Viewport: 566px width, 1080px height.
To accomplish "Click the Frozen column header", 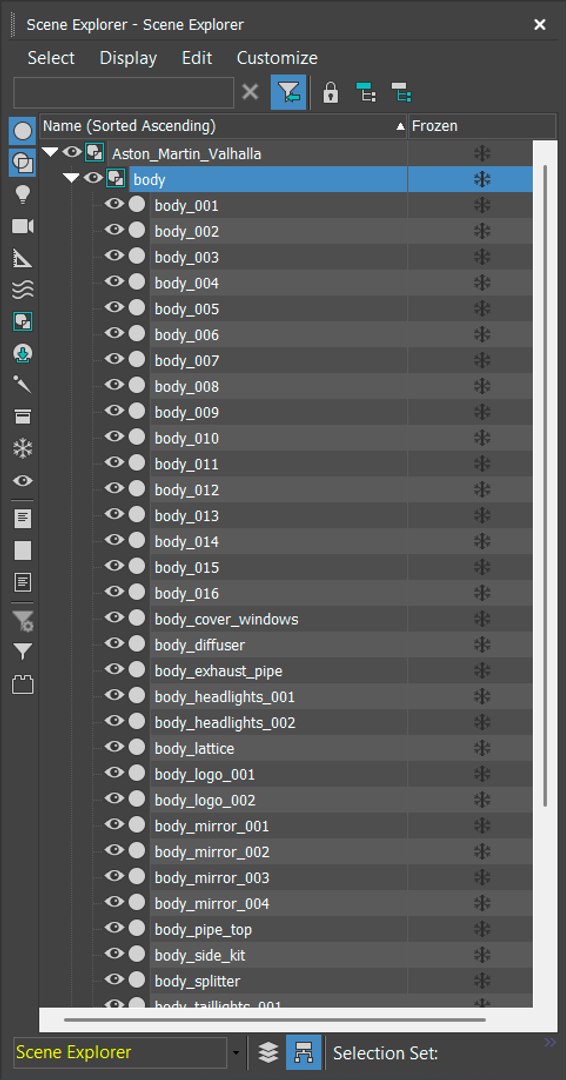I will pyautogui.click(x=482, y=127).
